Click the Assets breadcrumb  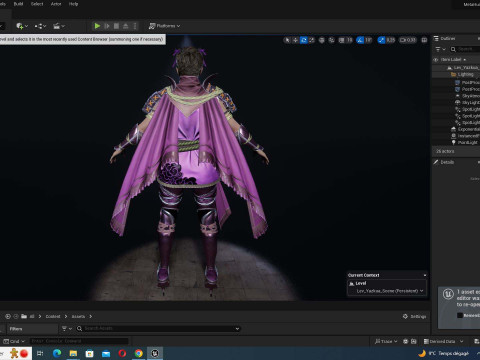78,316
